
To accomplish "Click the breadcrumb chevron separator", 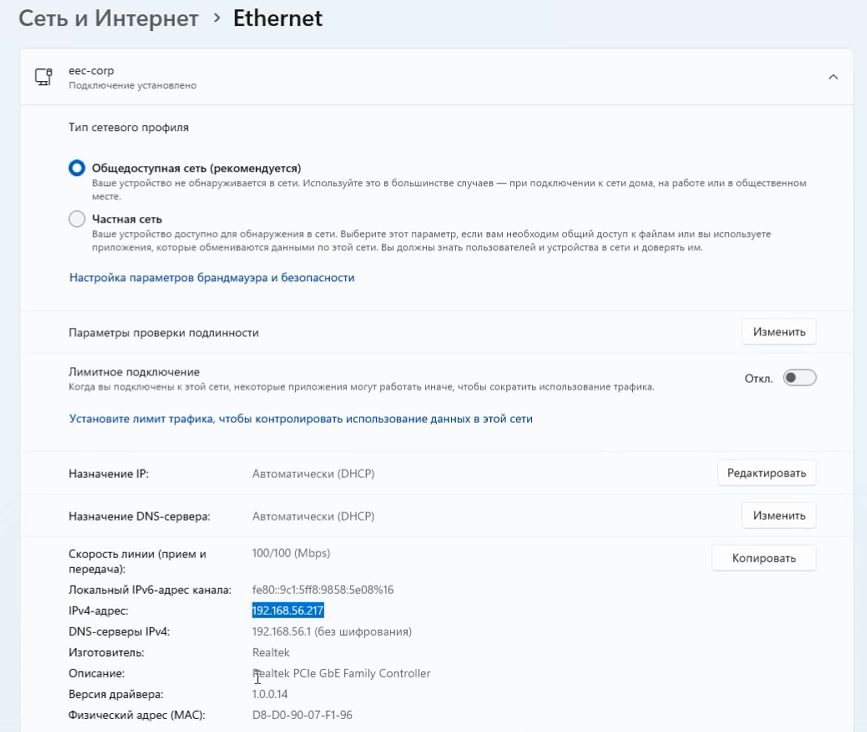I will [x=216, y=18].
